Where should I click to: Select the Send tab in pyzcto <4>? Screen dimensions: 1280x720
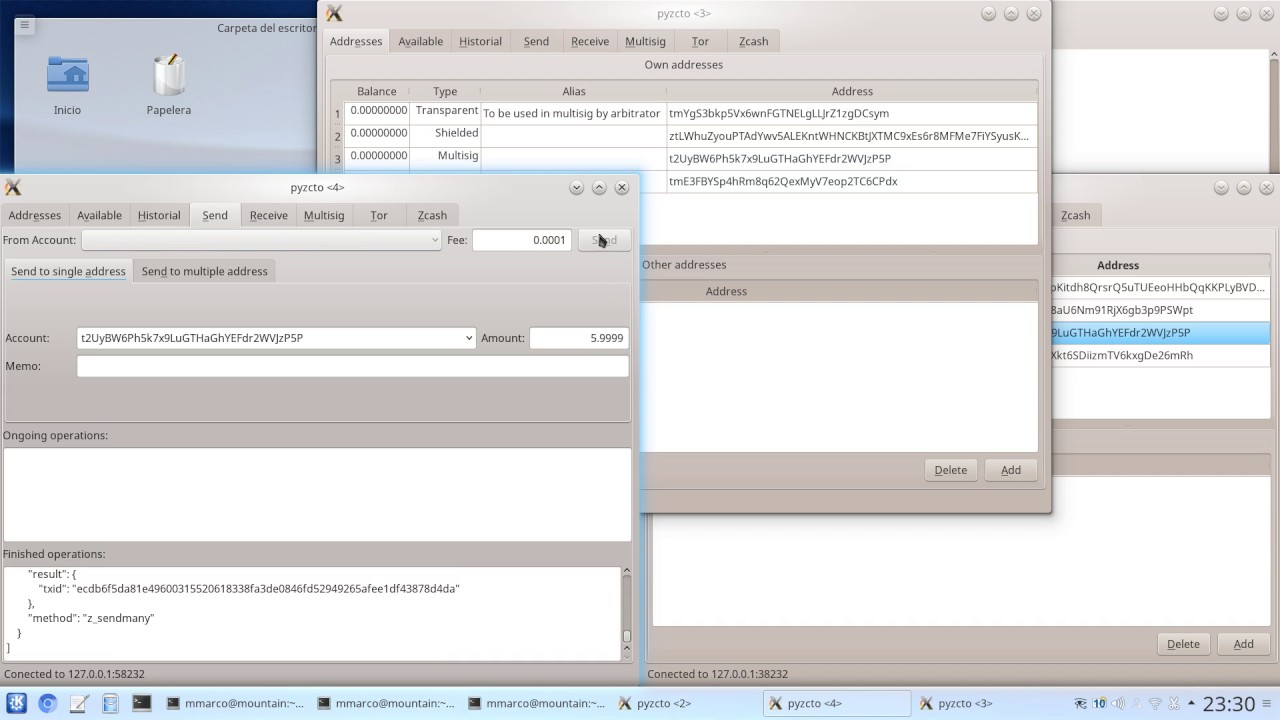(215, 215)
